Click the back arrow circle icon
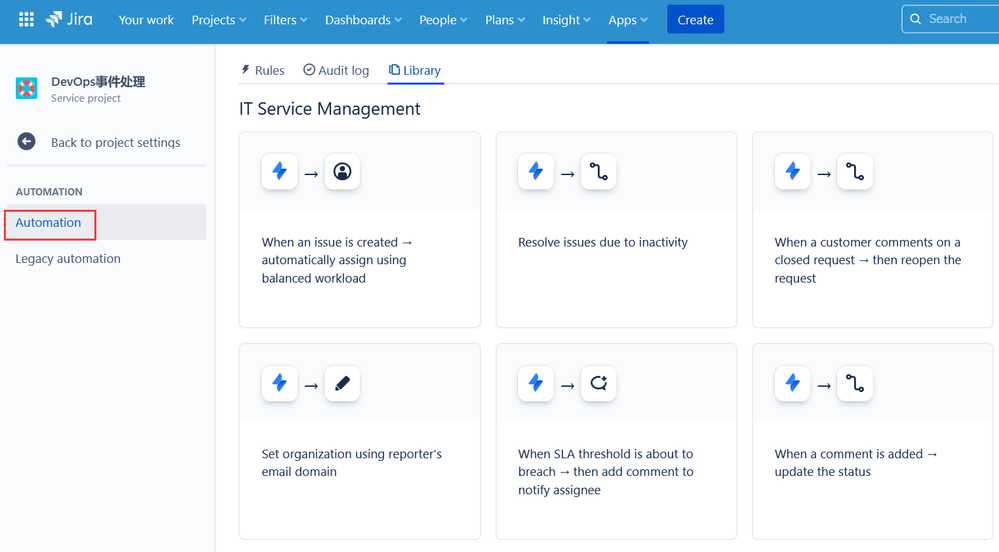 click(26, 142)
